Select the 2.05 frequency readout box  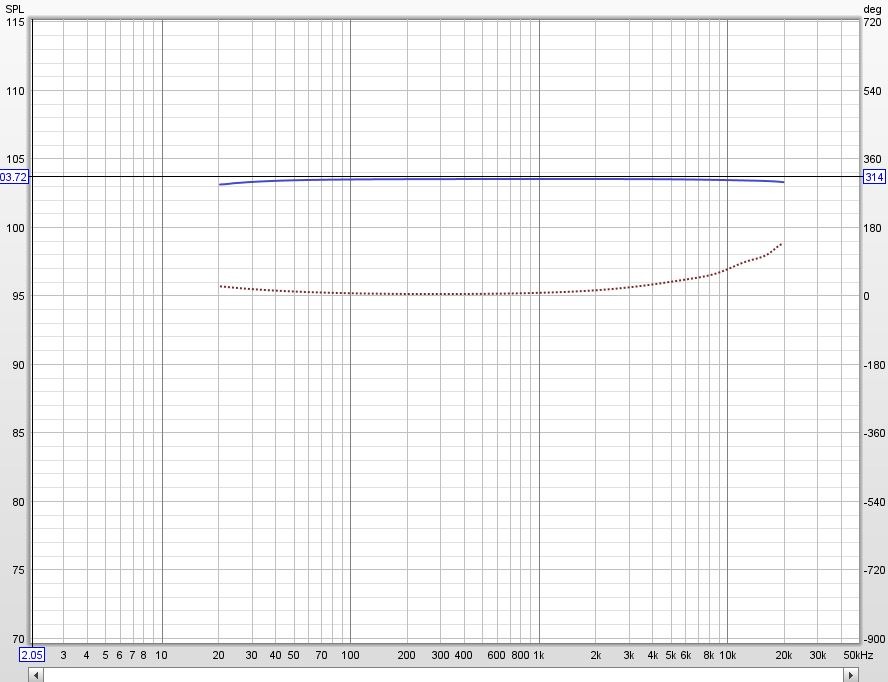[x=32, y=655]
